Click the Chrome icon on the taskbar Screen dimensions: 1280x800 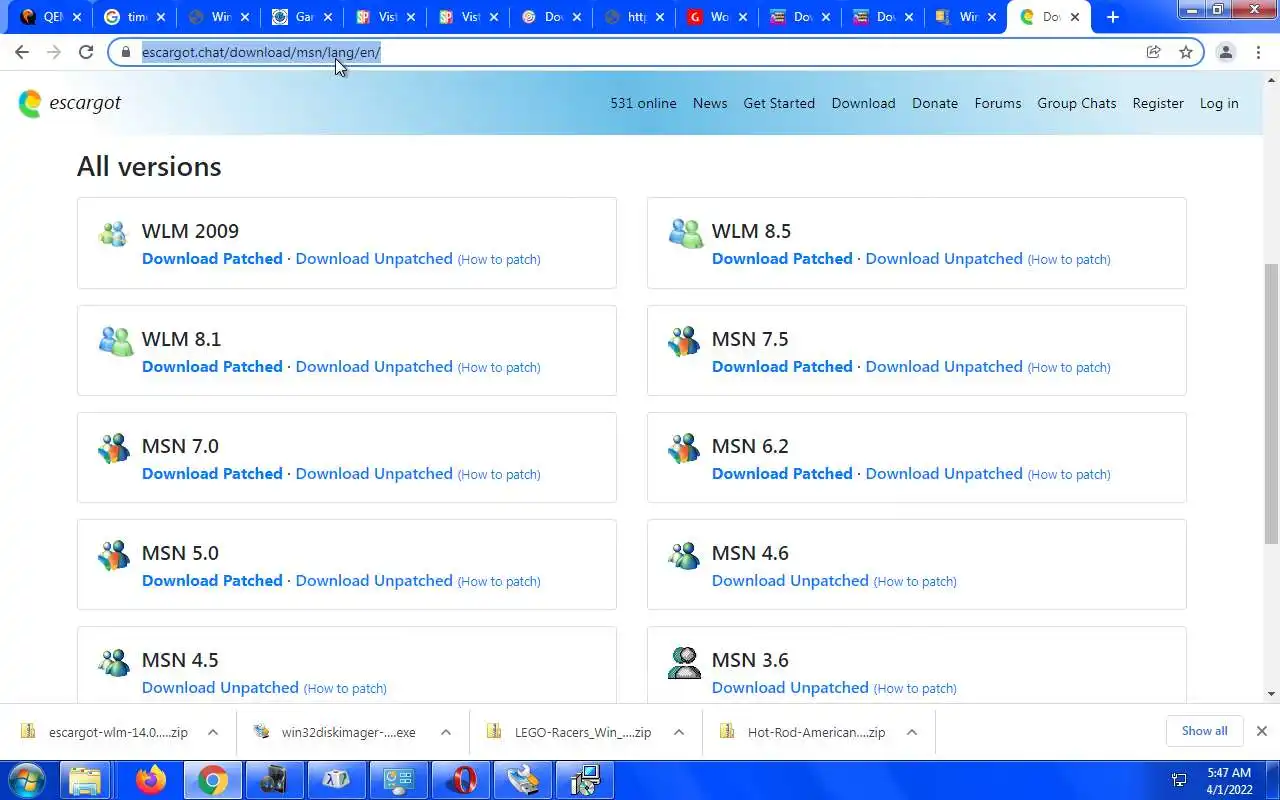[x=212, y=780]
